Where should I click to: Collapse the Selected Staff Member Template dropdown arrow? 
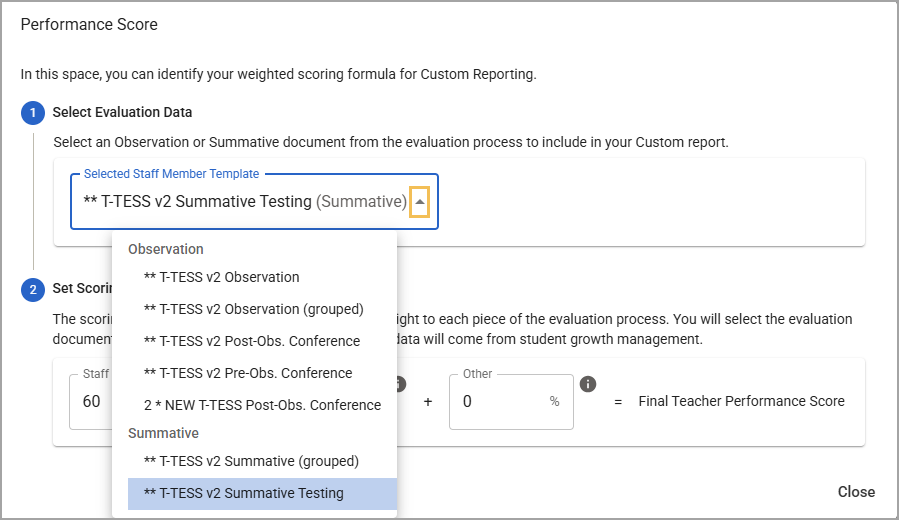420,202
